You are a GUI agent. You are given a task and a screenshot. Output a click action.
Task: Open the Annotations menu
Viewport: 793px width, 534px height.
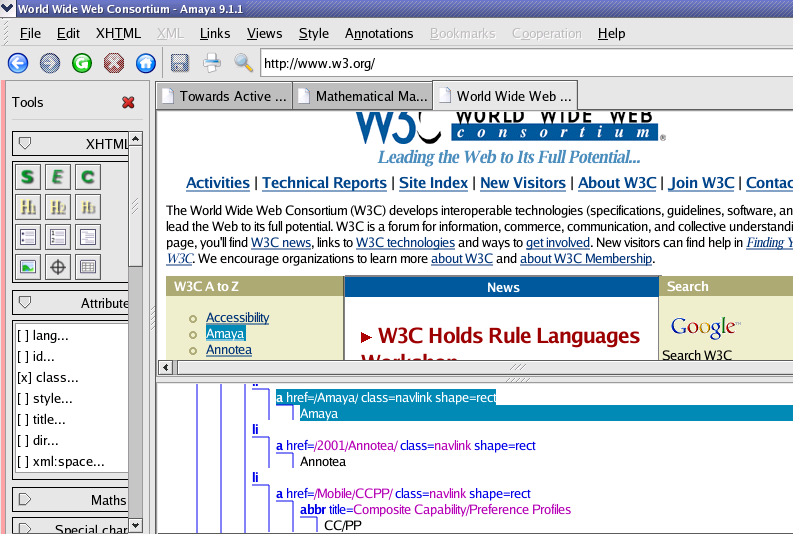[x=379, y=33]
